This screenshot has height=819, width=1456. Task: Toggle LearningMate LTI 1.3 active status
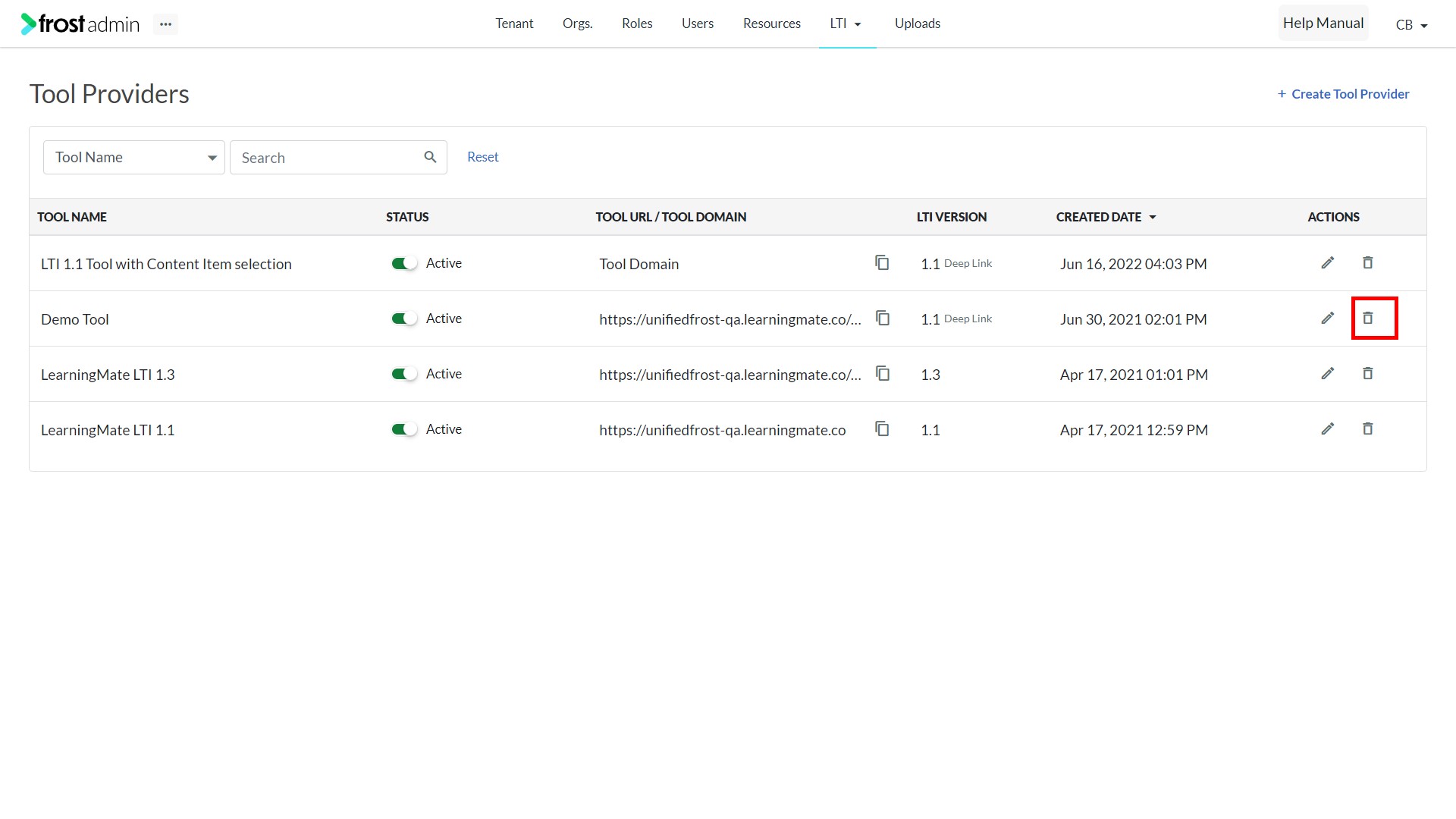click(404, 374)
